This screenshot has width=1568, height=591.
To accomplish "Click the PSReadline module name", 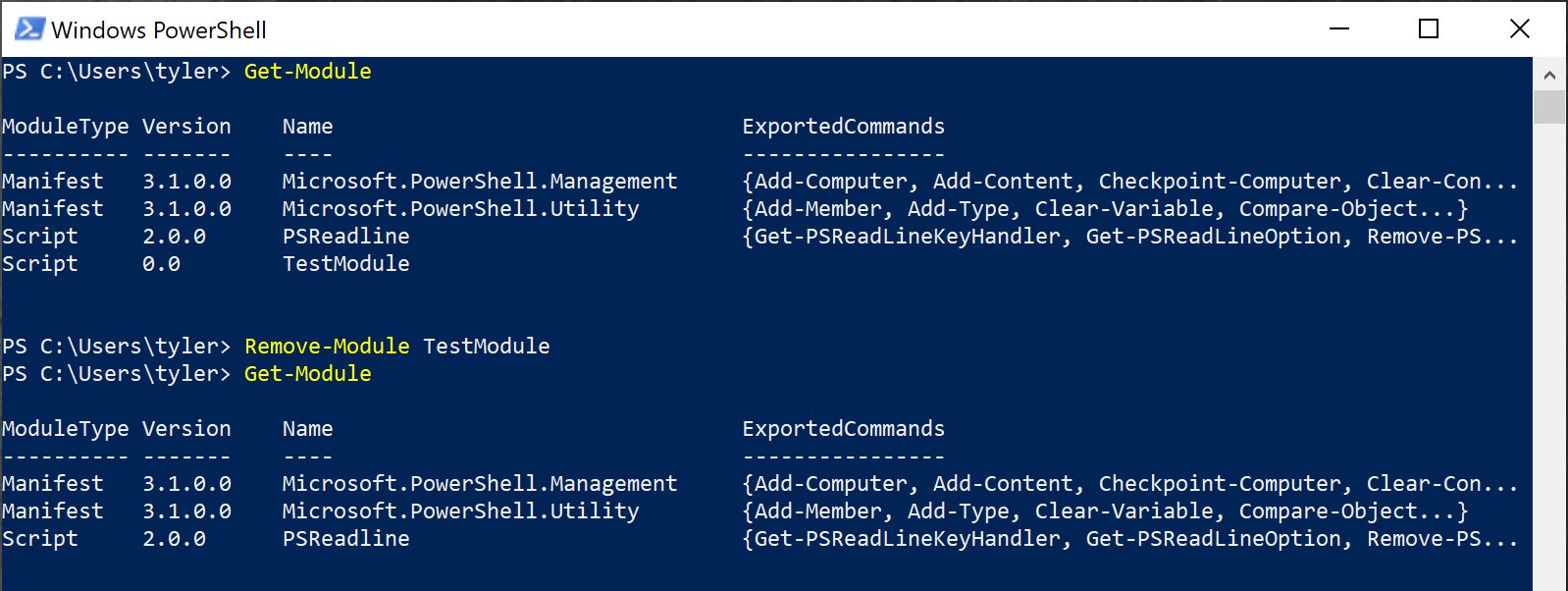I will [345, 236].
